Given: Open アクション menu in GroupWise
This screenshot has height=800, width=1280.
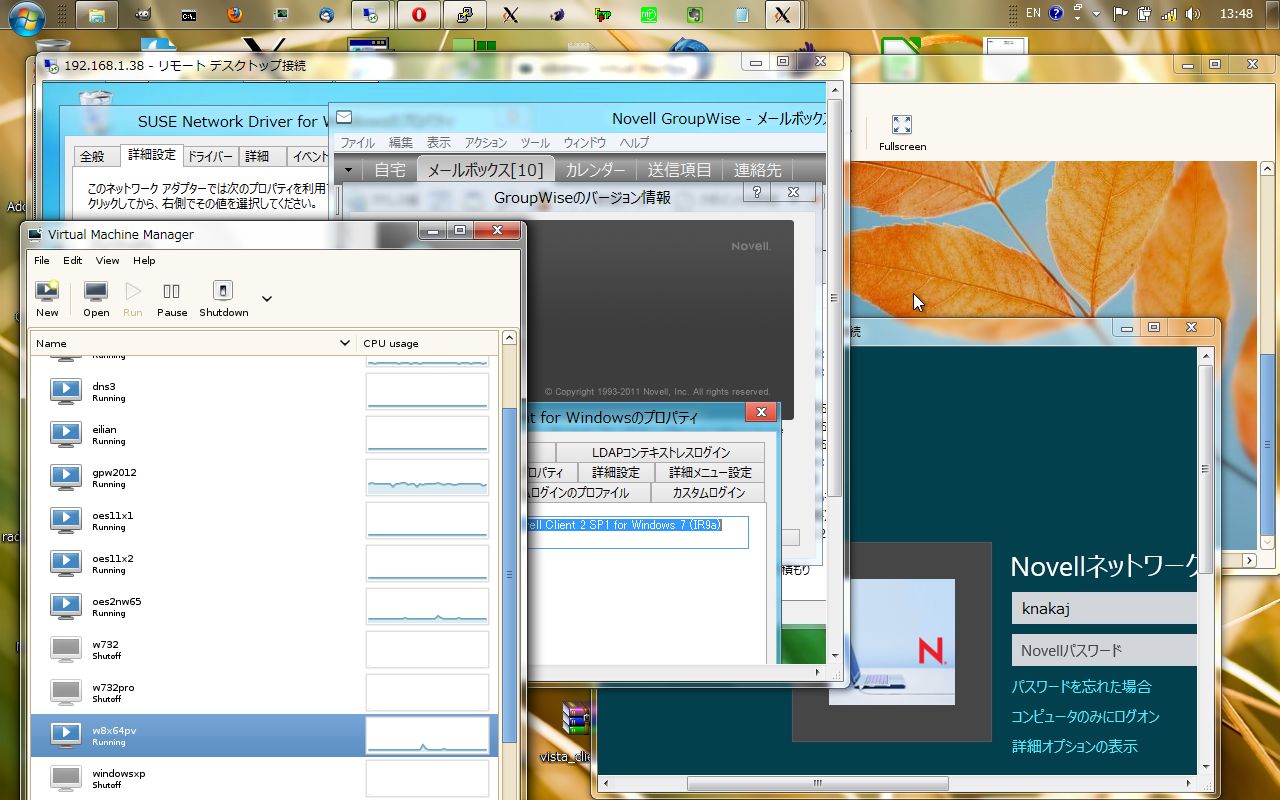Looking at the screenshot, I should coord(486,143).
